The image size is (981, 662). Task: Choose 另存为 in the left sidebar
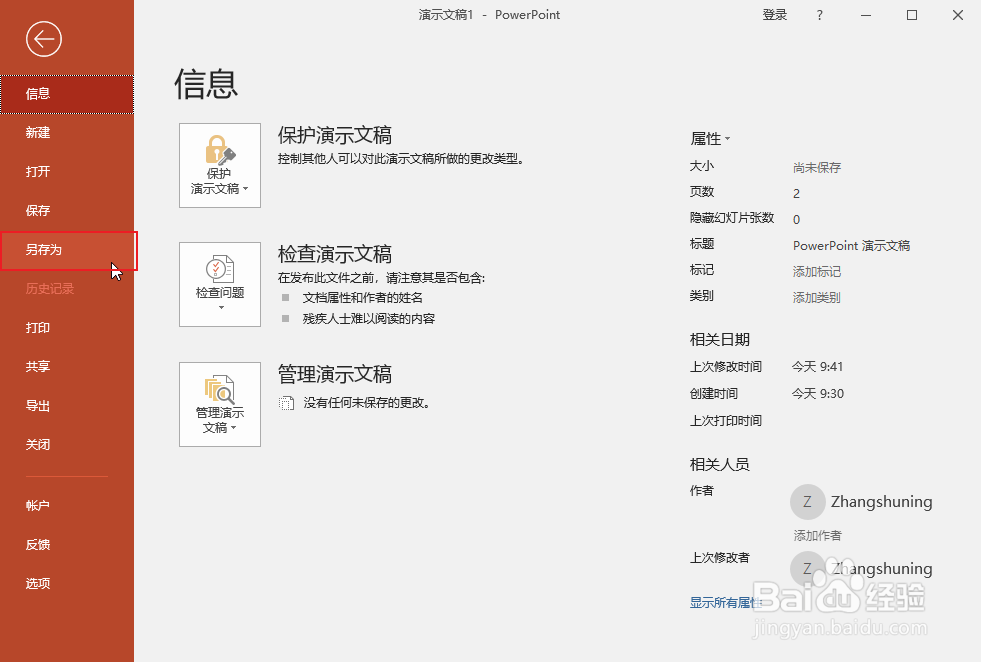tap(67, 250)
